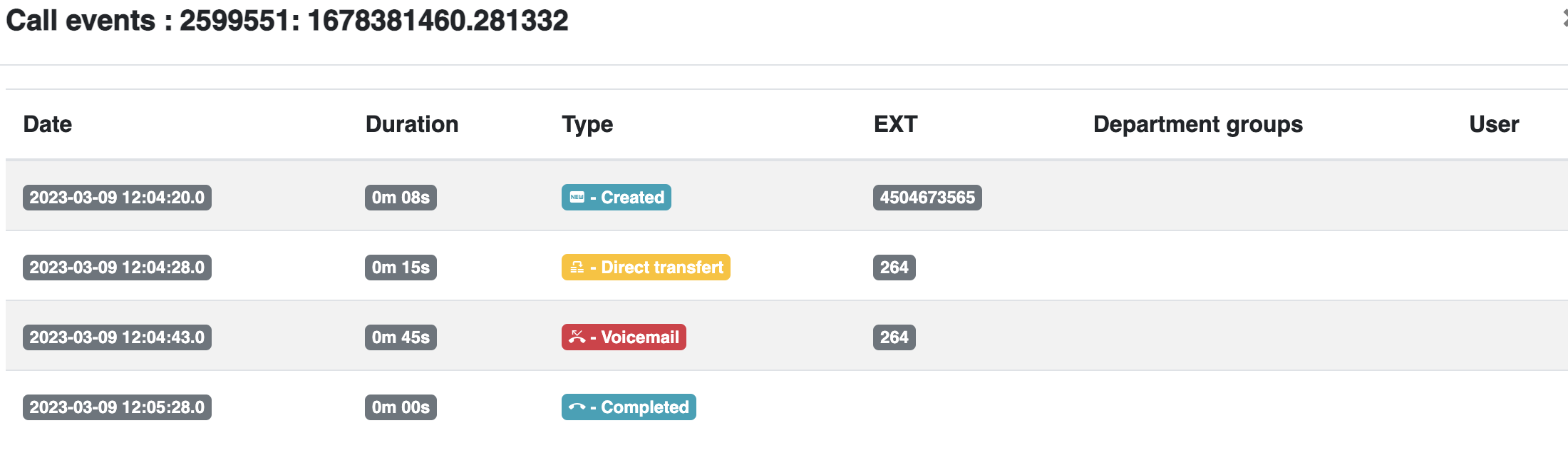The height and width of the screenshot is (458, 1568).
Task: Click the transfer icon in Direct transfert badge
Action: click(577, 268)
